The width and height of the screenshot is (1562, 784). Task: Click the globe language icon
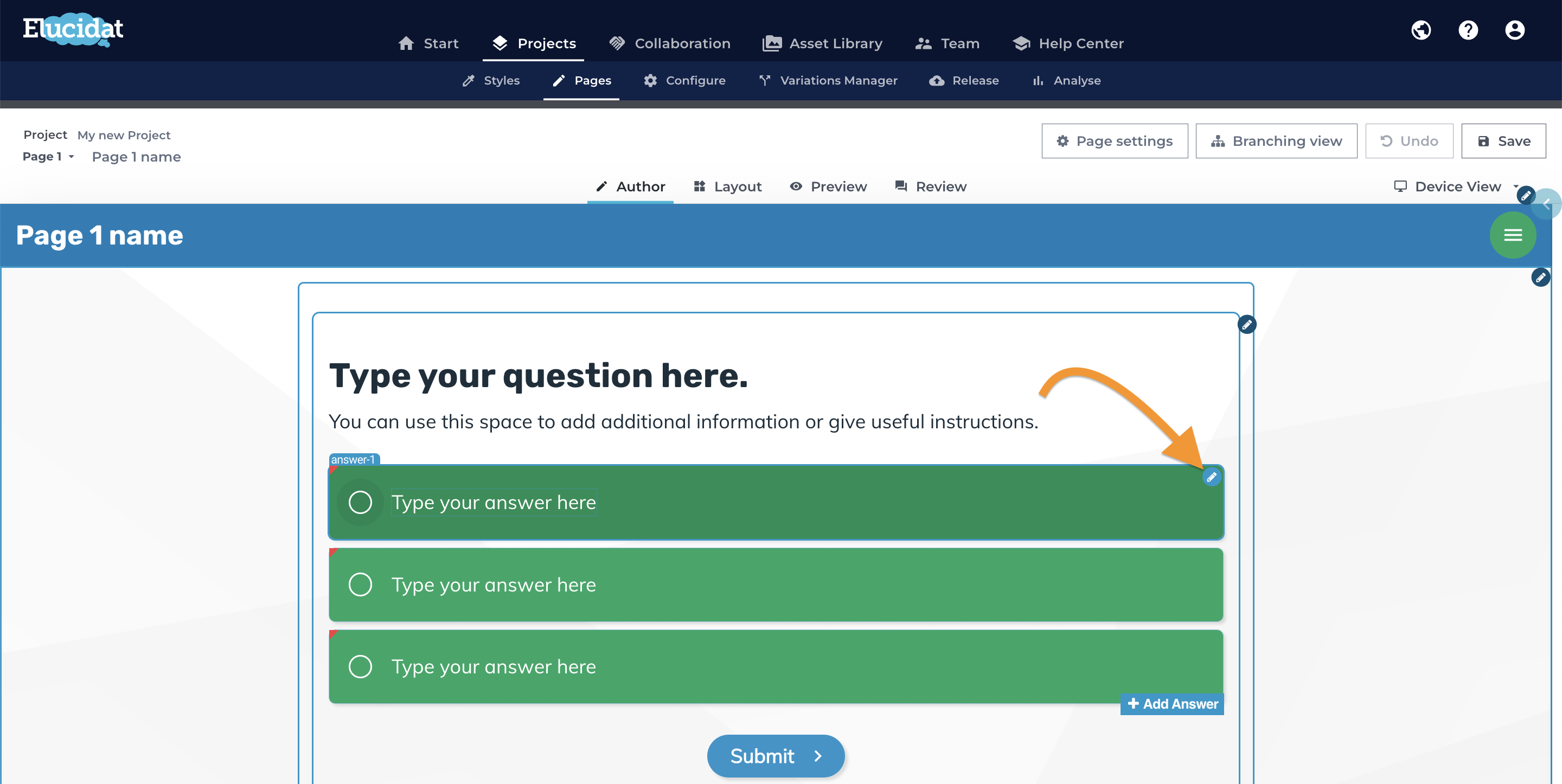click(x=1421, y=30)
